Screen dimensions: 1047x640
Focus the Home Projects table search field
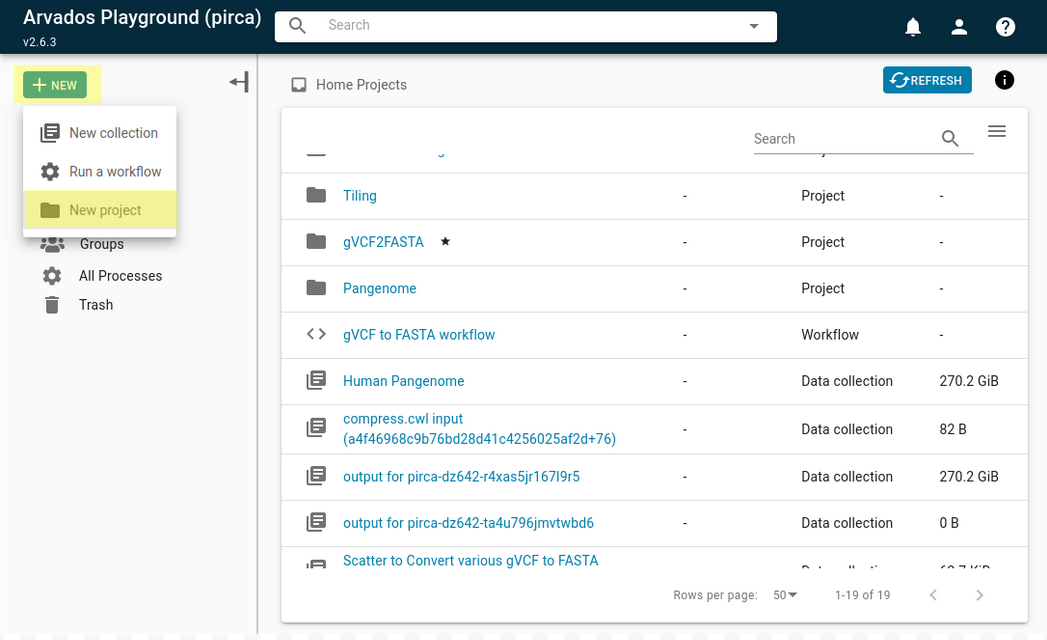tap(842, 139)
